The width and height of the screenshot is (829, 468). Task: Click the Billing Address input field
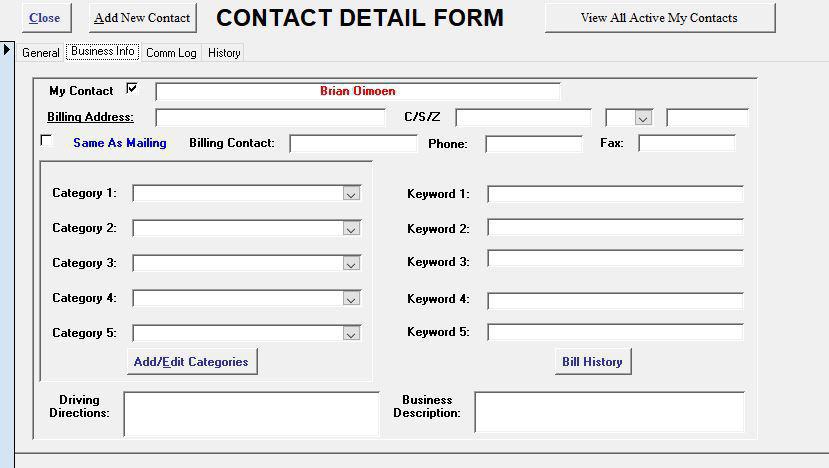point(270,118)
